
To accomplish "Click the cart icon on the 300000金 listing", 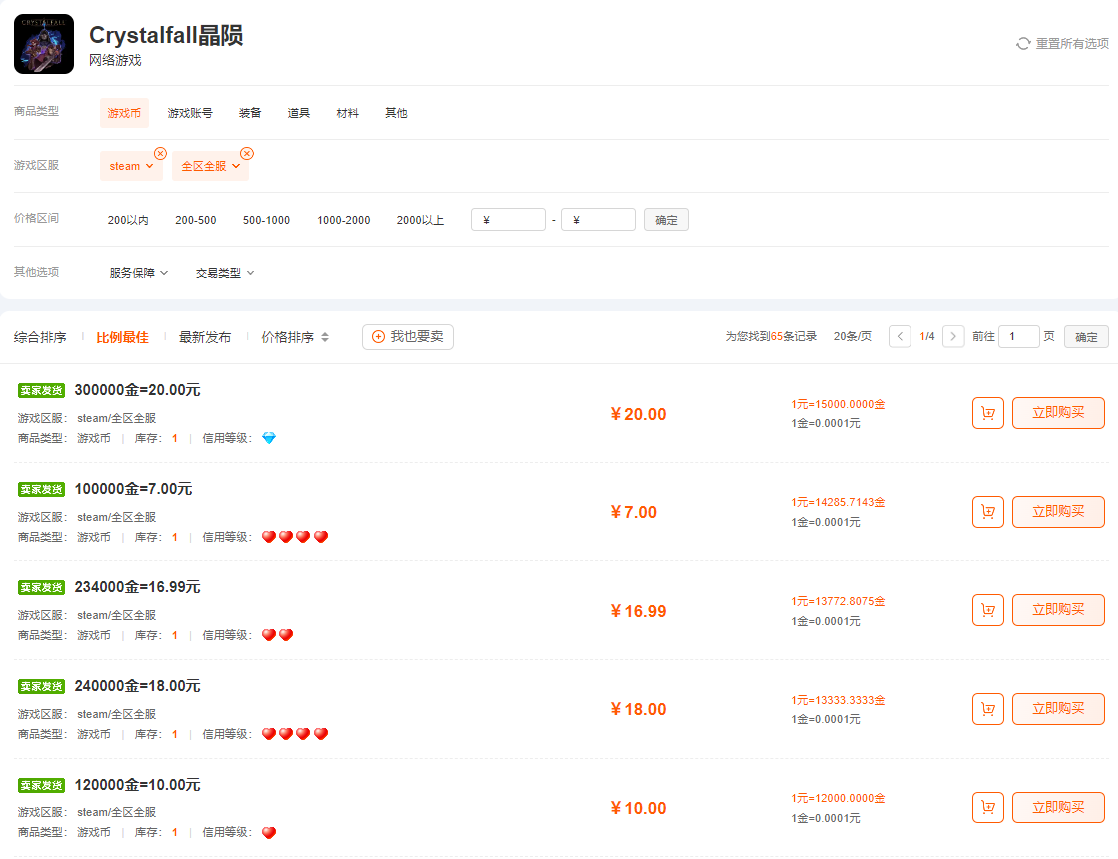I will 987,412.
